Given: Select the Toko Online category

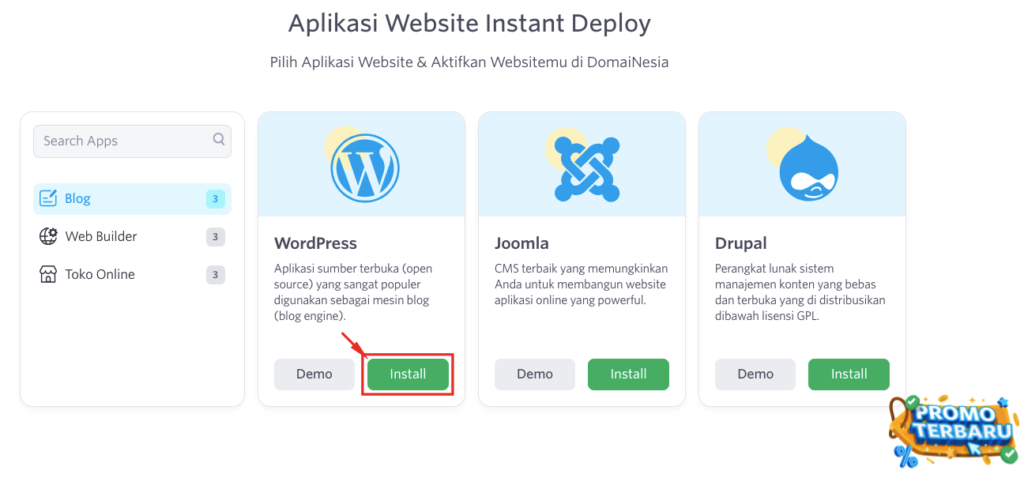Looking at the screenshot, I should tap(132, 274).
